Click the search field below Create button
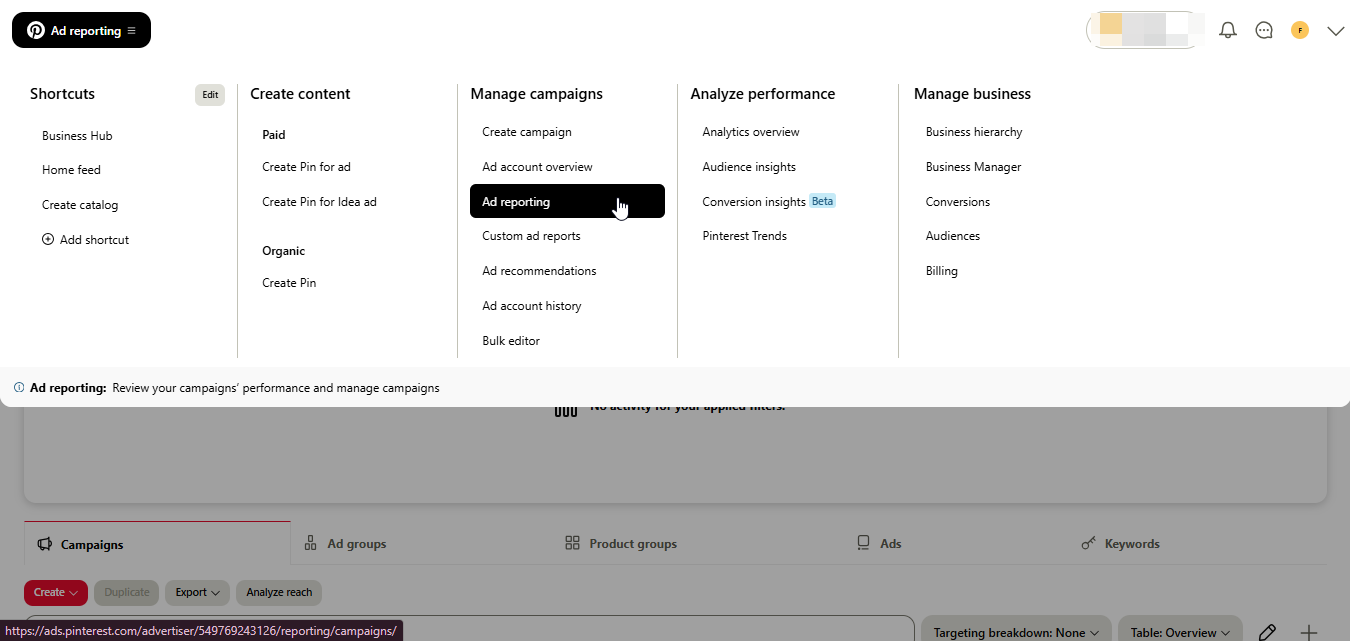This screenshot has height=641, width=1350. 468,629
